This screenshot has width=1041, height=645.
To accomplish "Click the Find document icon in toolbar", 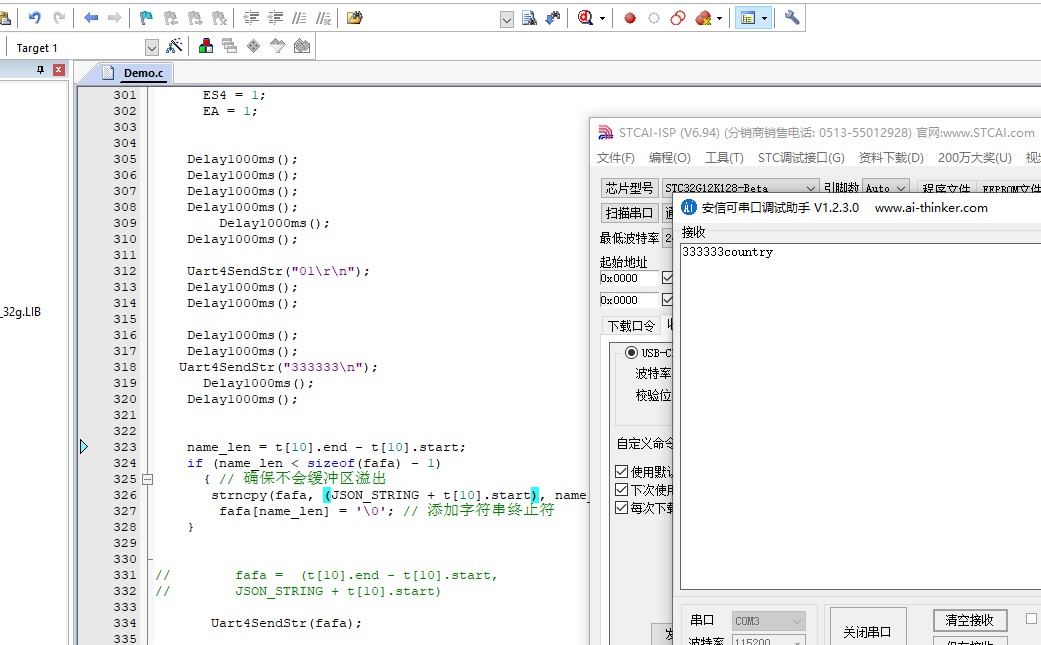I will coord(529,18).
